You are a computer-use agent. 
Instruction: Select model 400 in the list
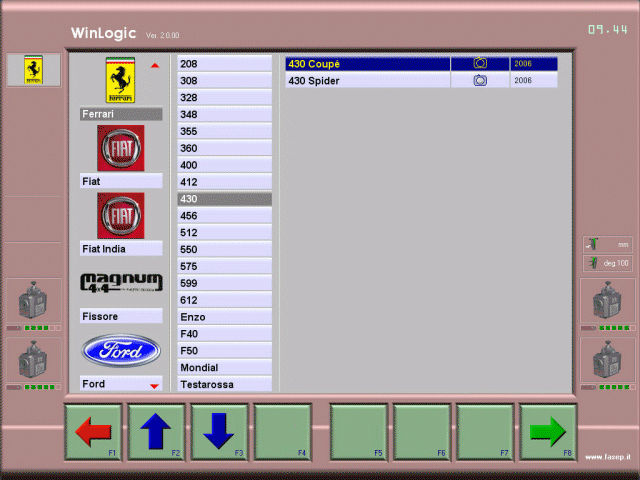pyautogui.click(x=224, y=165)
